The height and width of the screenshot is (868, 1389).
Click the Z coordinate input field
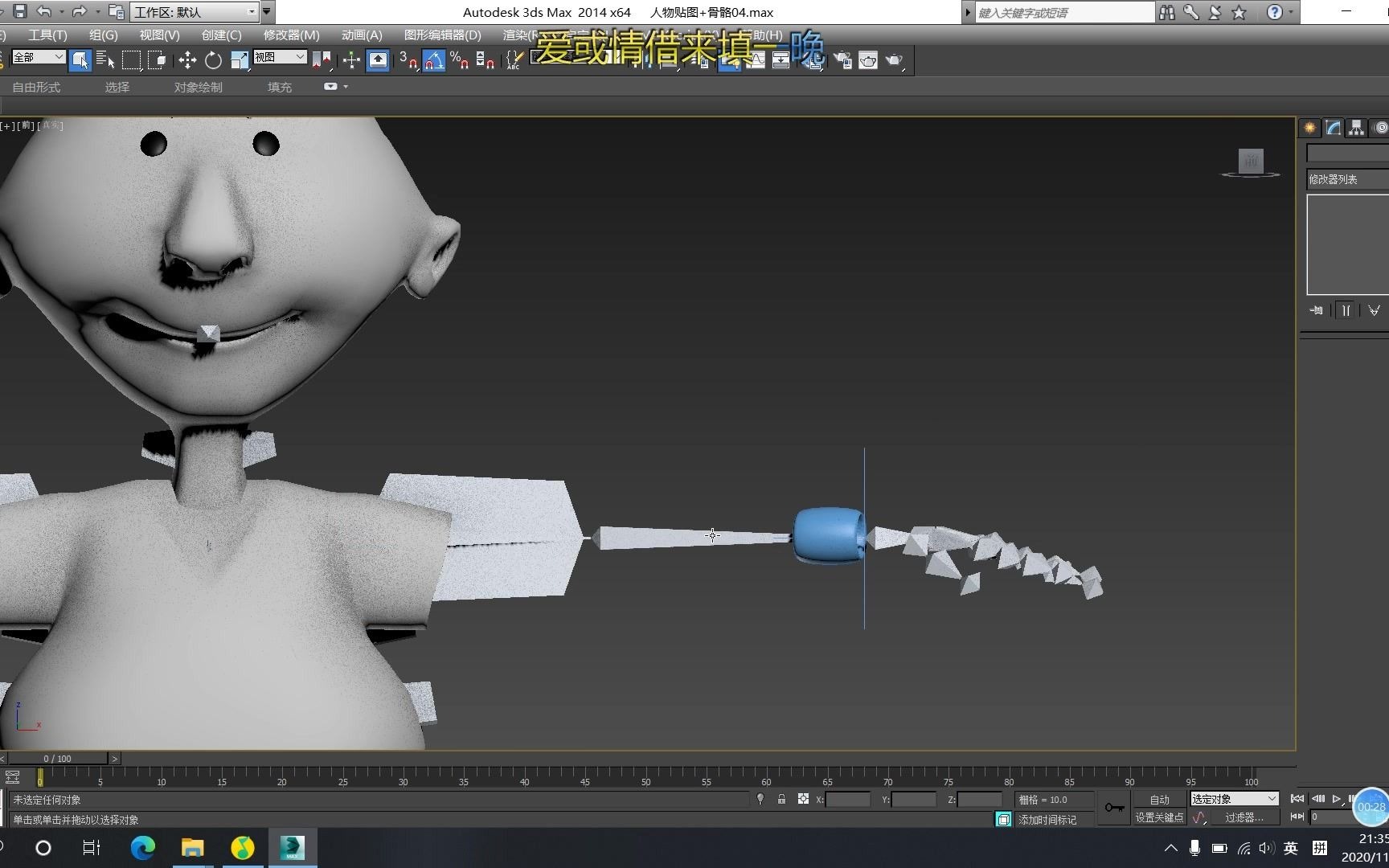pos(979,800)
